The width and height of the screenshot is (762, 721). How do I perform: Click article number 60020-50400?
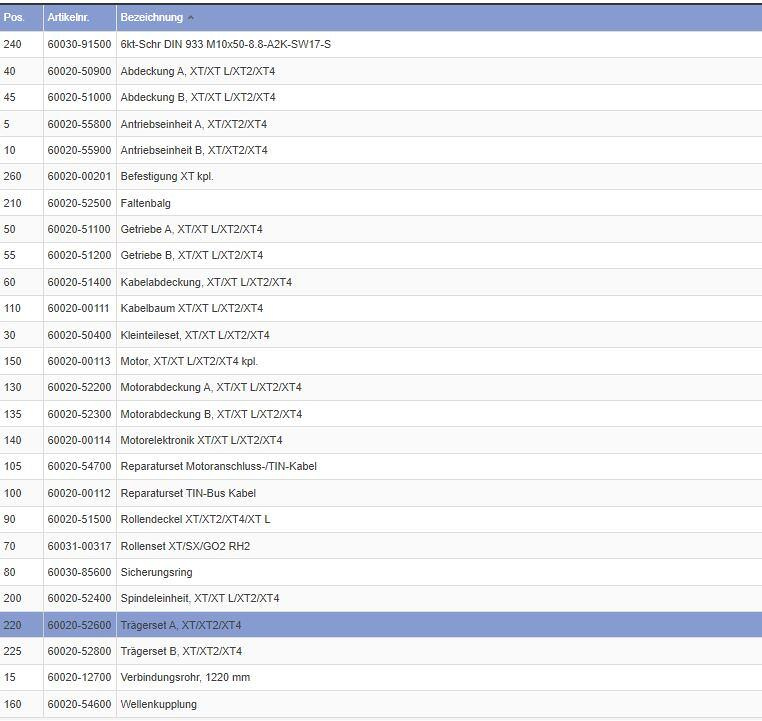coord(79,335)
